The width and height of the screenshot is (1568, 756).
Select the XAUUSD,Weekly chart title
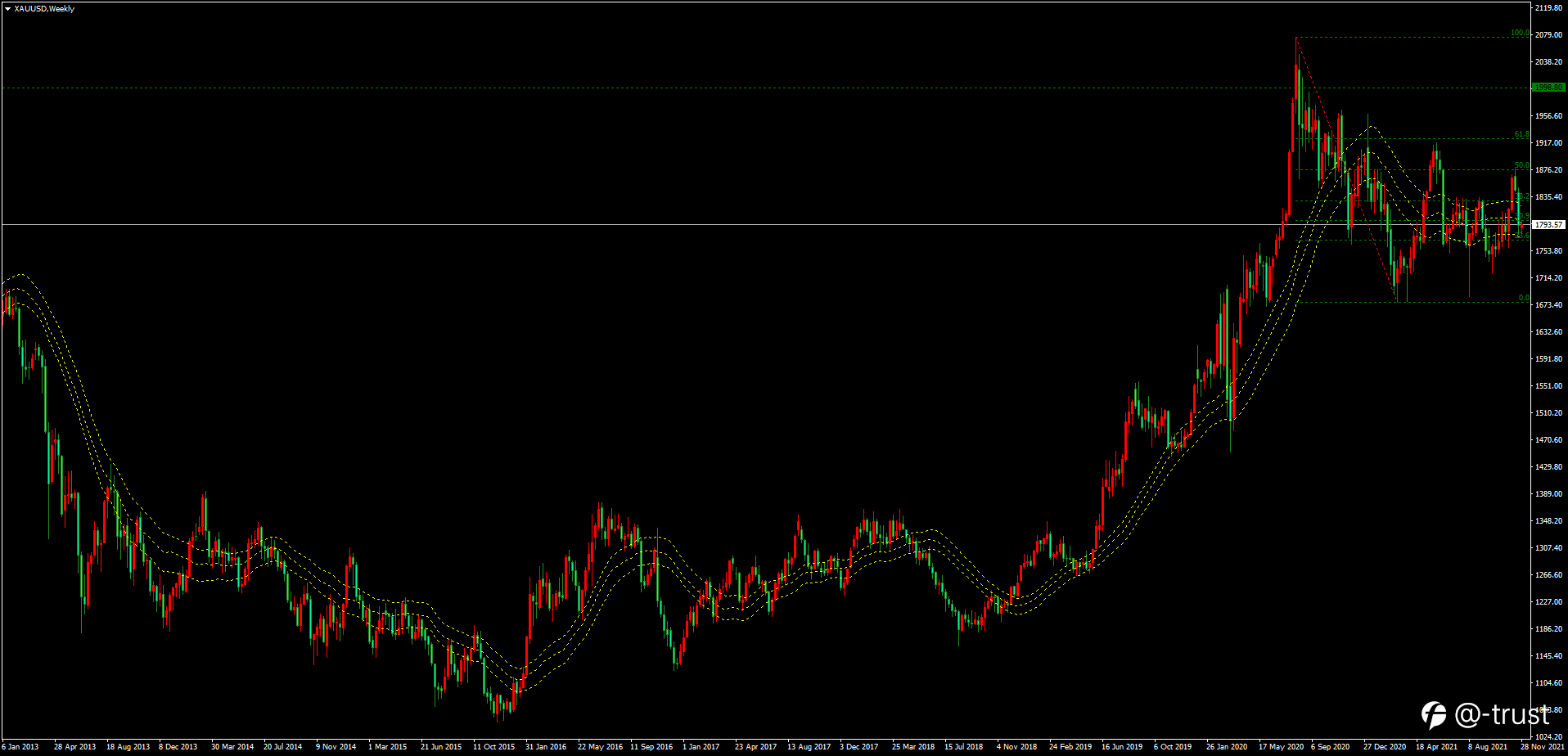point(44,9)
